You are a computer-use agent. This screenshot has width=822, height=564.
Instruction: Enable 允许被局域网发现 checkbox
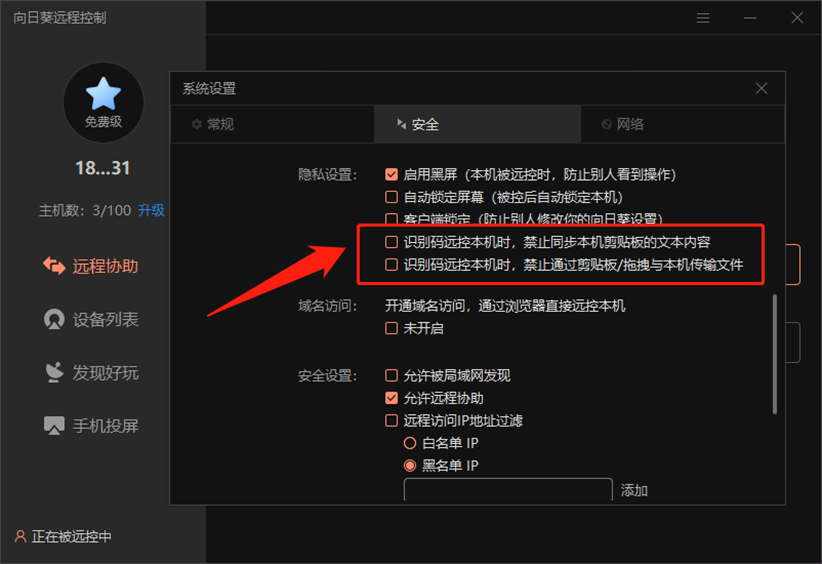(x=392, y=376)
